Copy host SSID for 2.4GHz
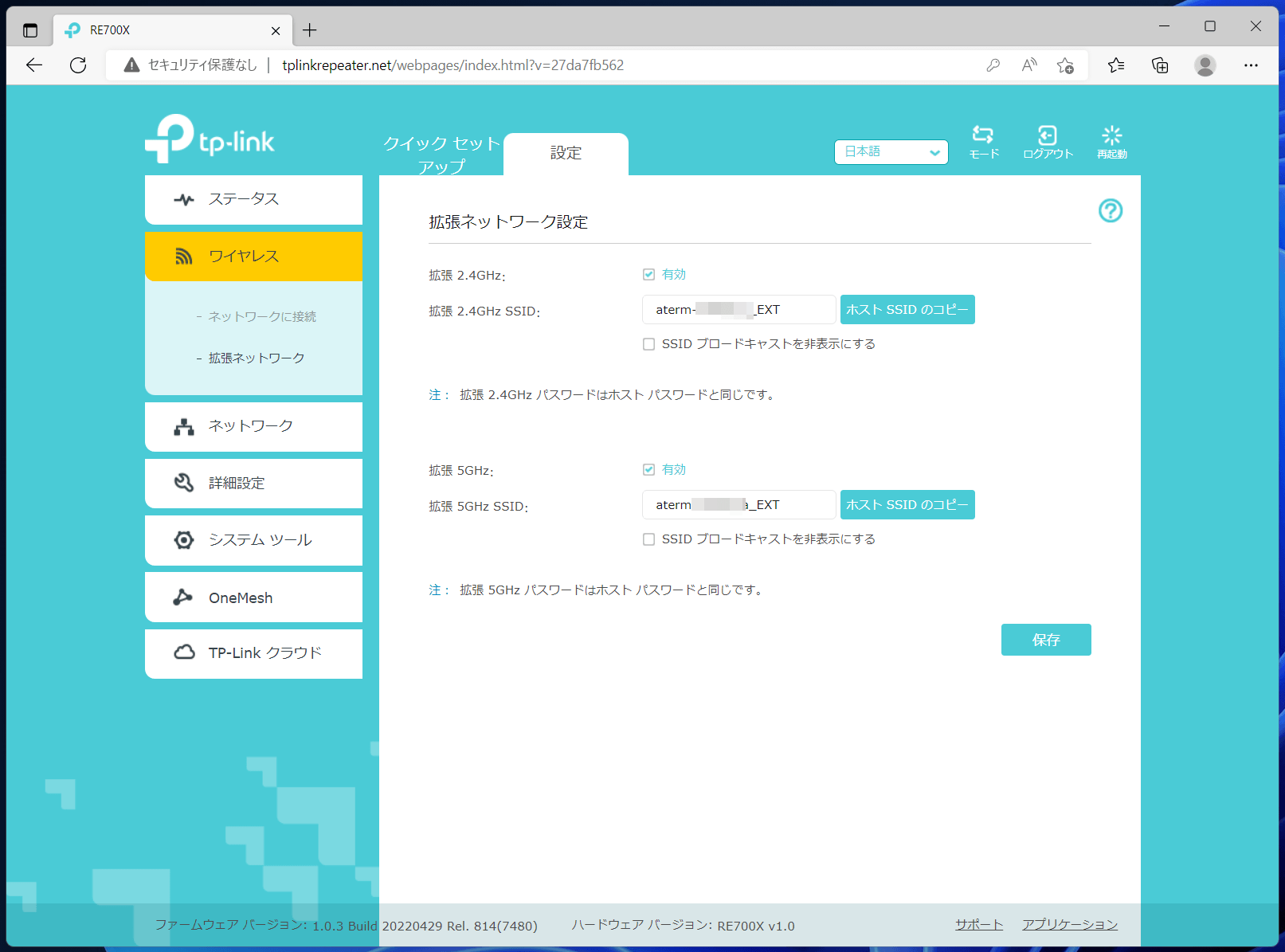Image resolution: width=1285 pixels, height=952 pixels. pyautogui.click(x=907, y=310)
